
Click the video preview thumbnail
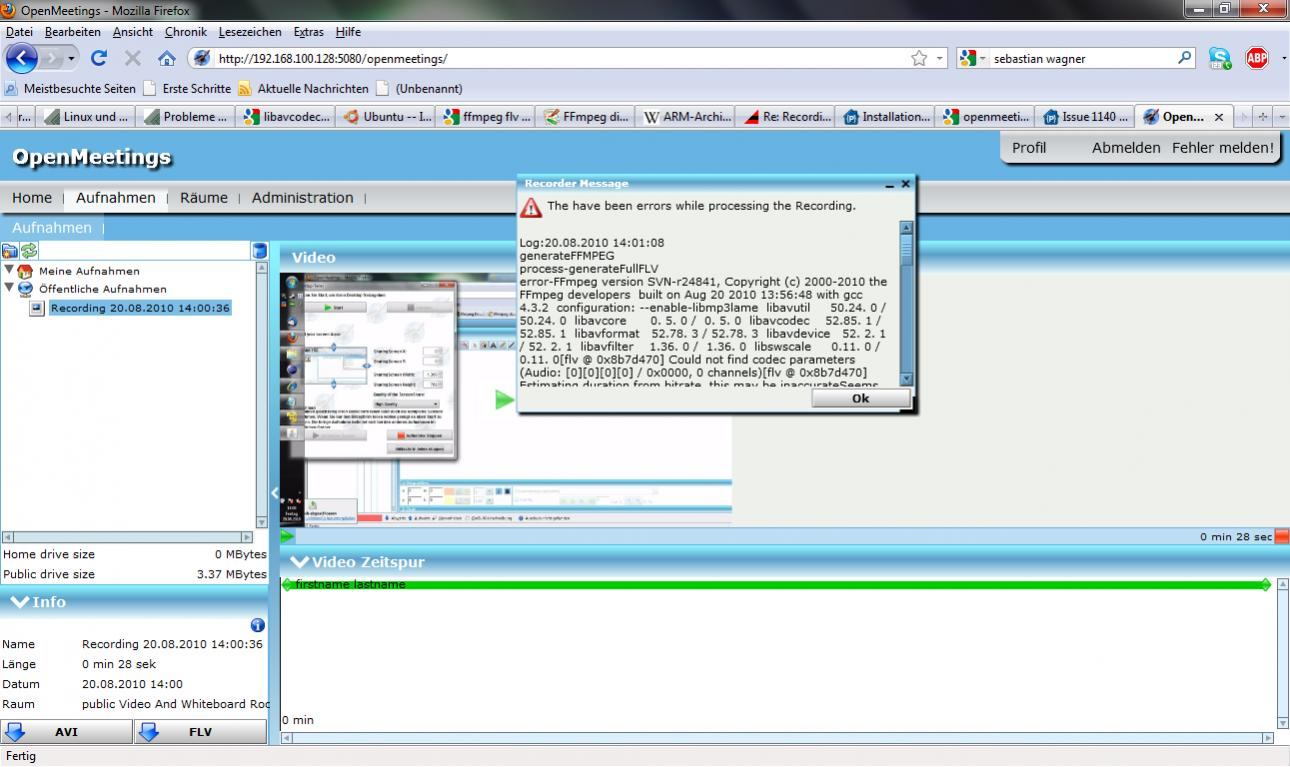pyautogui.click(x=506, y=398)
